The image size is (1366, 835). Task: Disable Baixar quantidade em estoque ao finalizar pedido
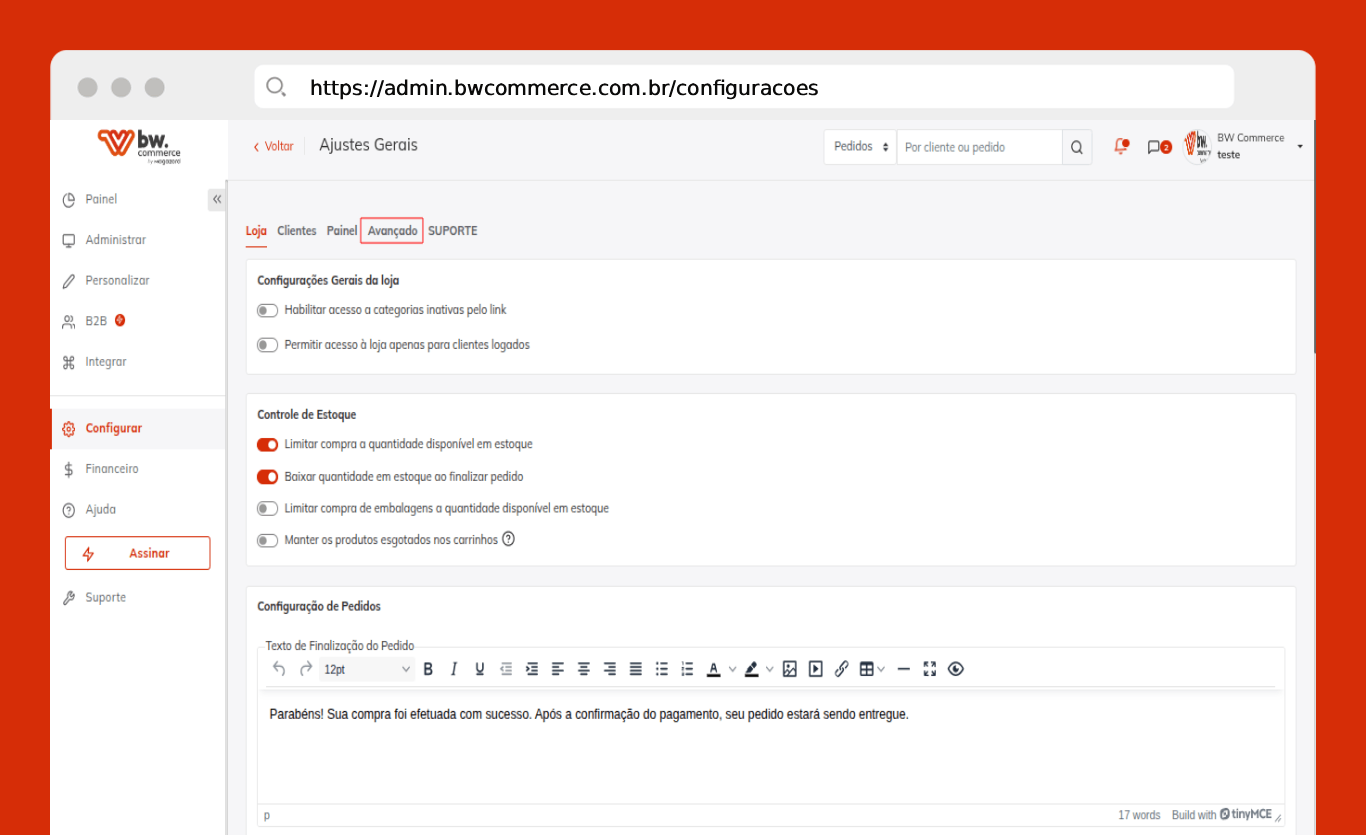click(267, 477)
